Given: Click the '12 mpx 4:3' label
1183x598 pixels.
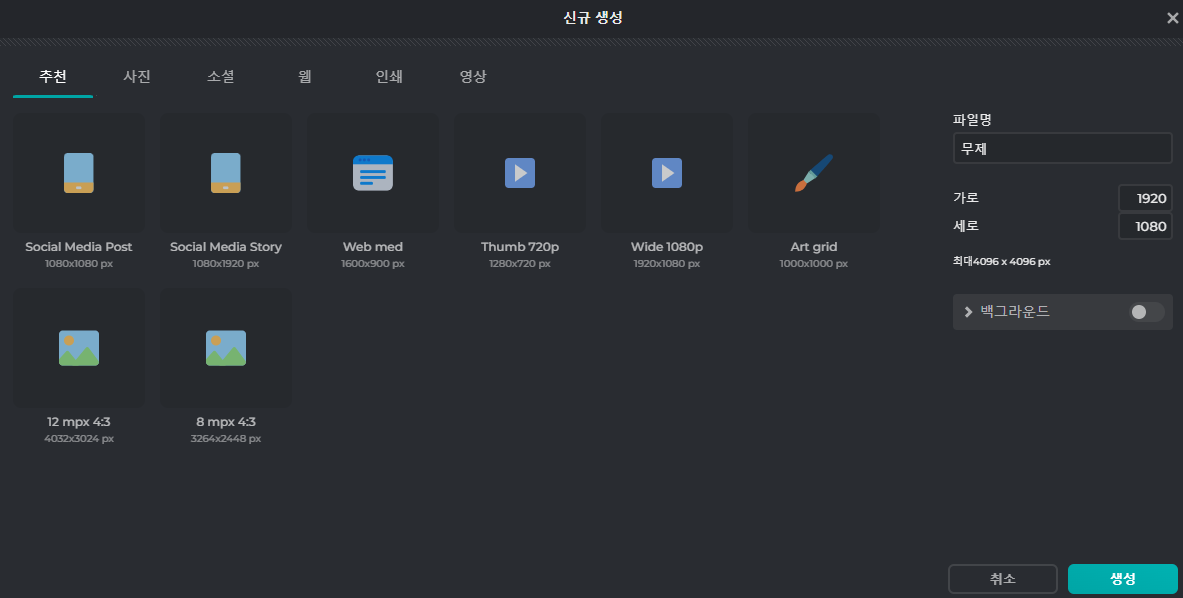Looking at the screenshot, I should point(78,422).
